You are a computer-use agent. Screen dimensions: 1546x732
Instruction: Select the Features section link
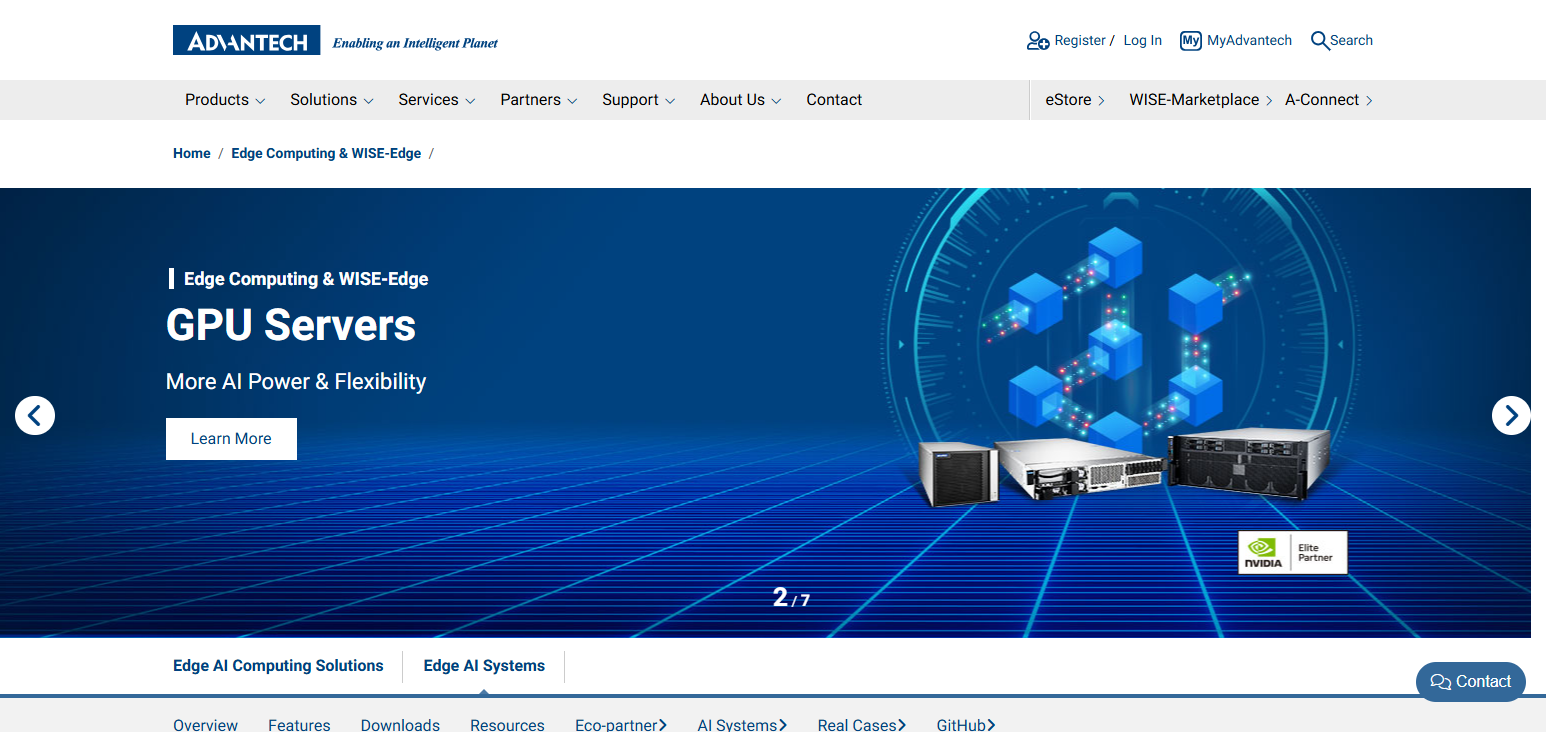click(x=299, y=724)
